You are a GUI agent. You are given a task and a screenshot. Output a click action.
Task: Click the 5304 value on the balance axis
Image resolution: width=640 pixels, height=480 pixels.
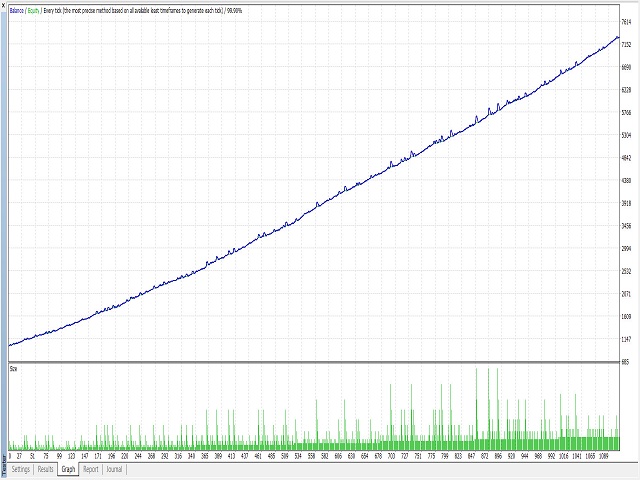click(626, 135)
